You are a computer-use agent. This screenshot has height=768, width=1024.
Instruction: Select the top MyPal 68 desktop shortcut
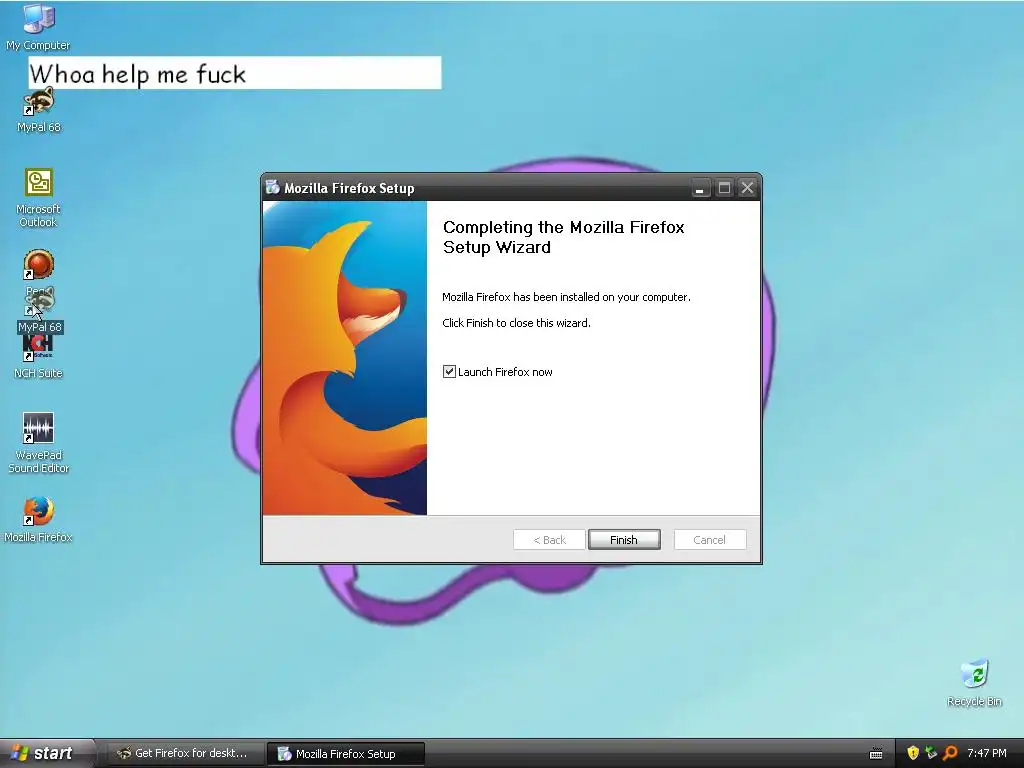click(39, 110)
